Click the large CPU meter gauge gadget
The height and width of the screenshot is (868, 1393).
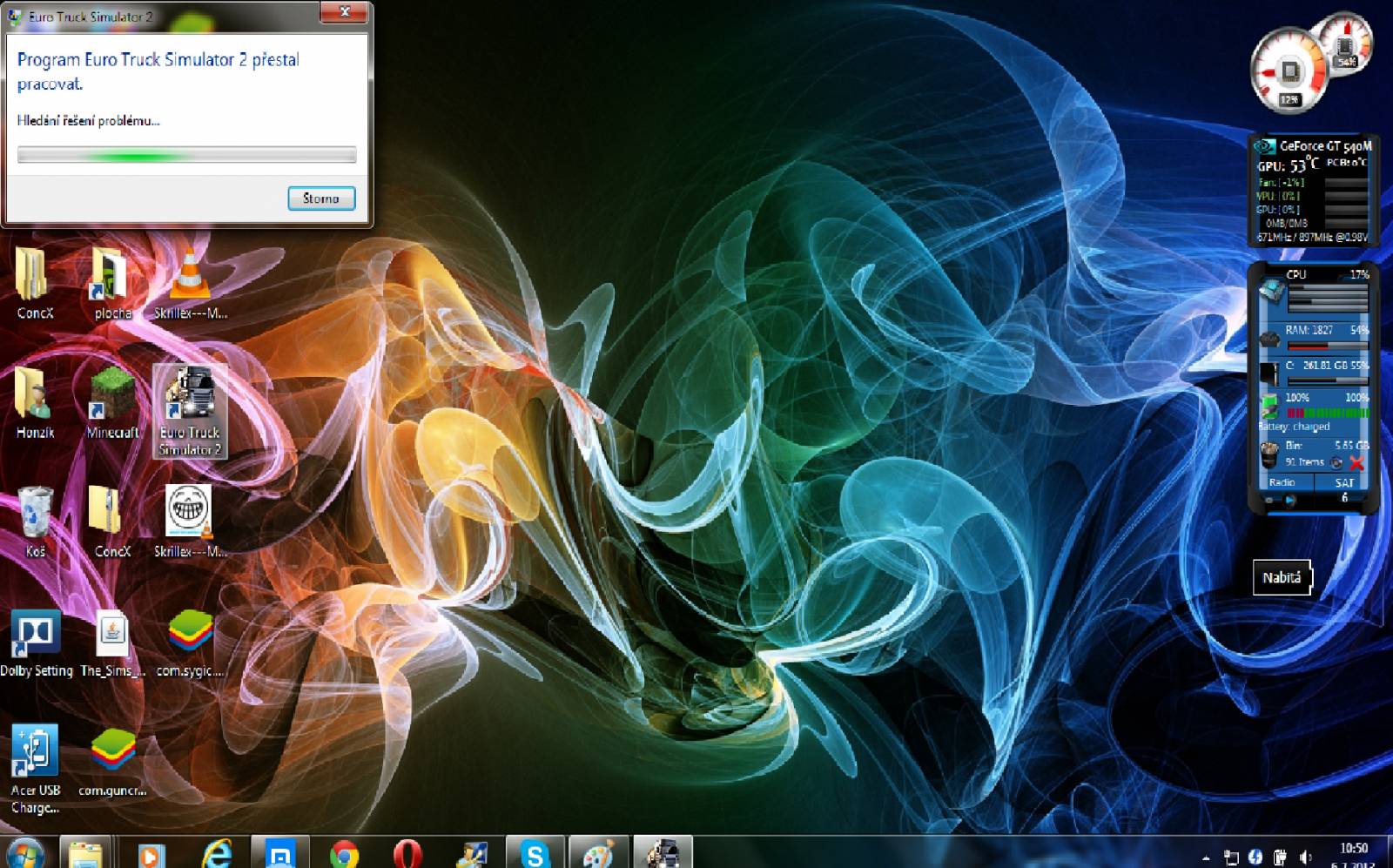1289,71
